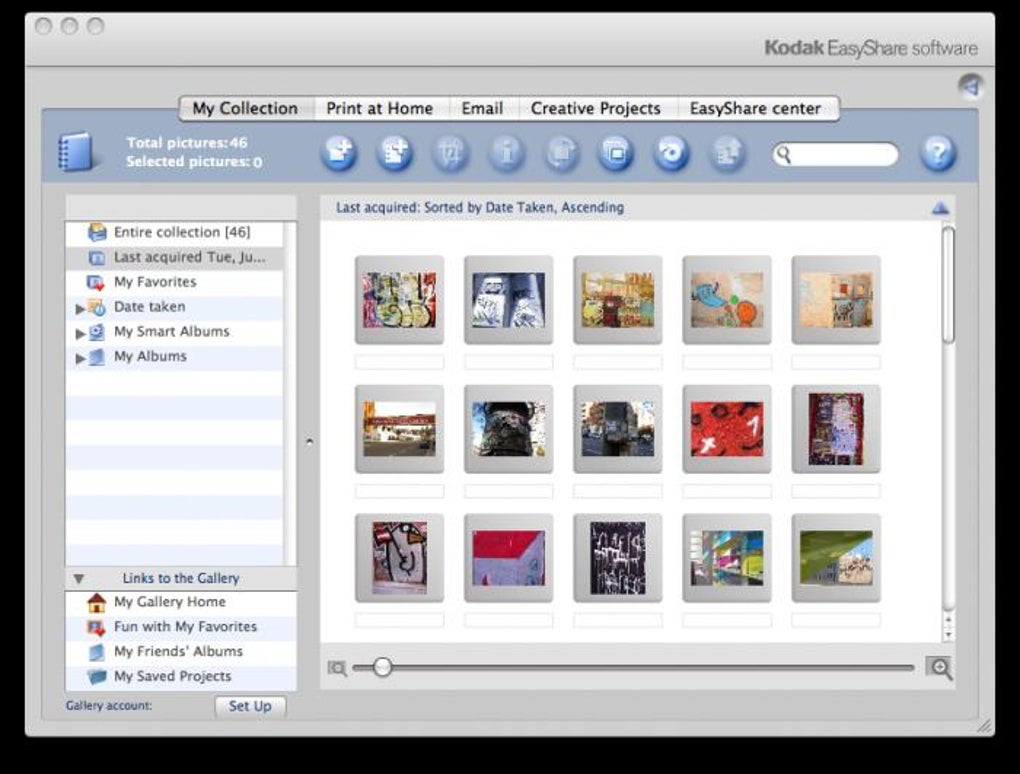Open the Creative Projects tab
1020x774 pixels.
tap(595, 109)
